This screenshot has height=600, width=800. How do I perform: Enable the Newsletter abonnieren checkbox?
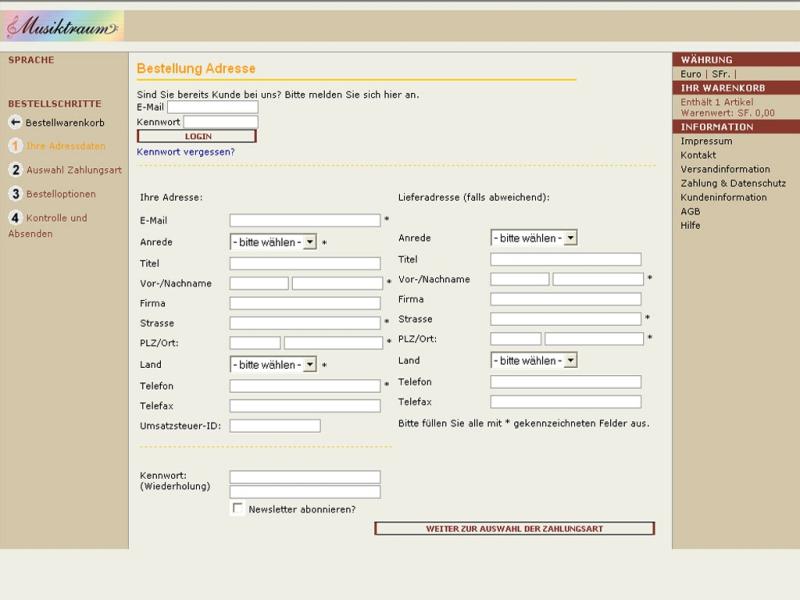tap(238, 509)
